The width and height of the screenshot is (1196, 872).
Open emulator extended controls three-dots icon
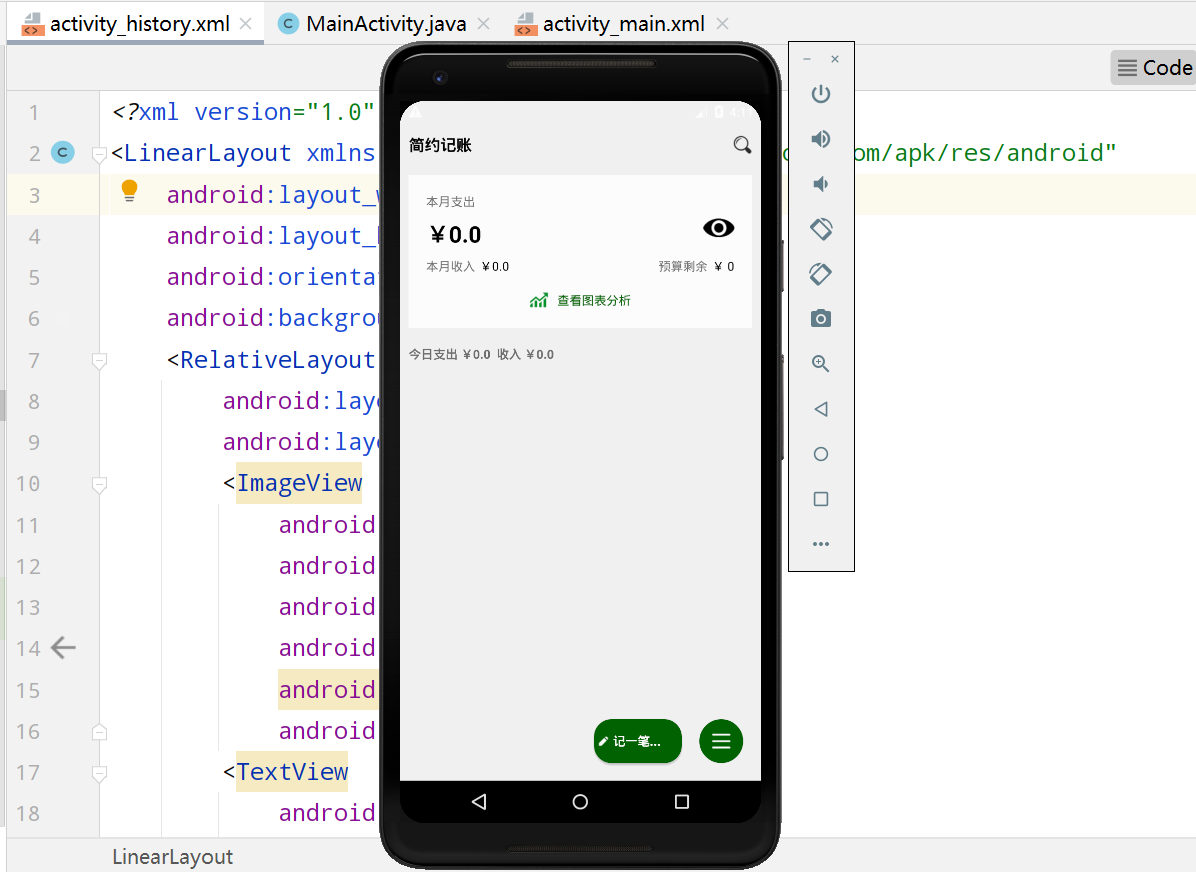[821, 544]
